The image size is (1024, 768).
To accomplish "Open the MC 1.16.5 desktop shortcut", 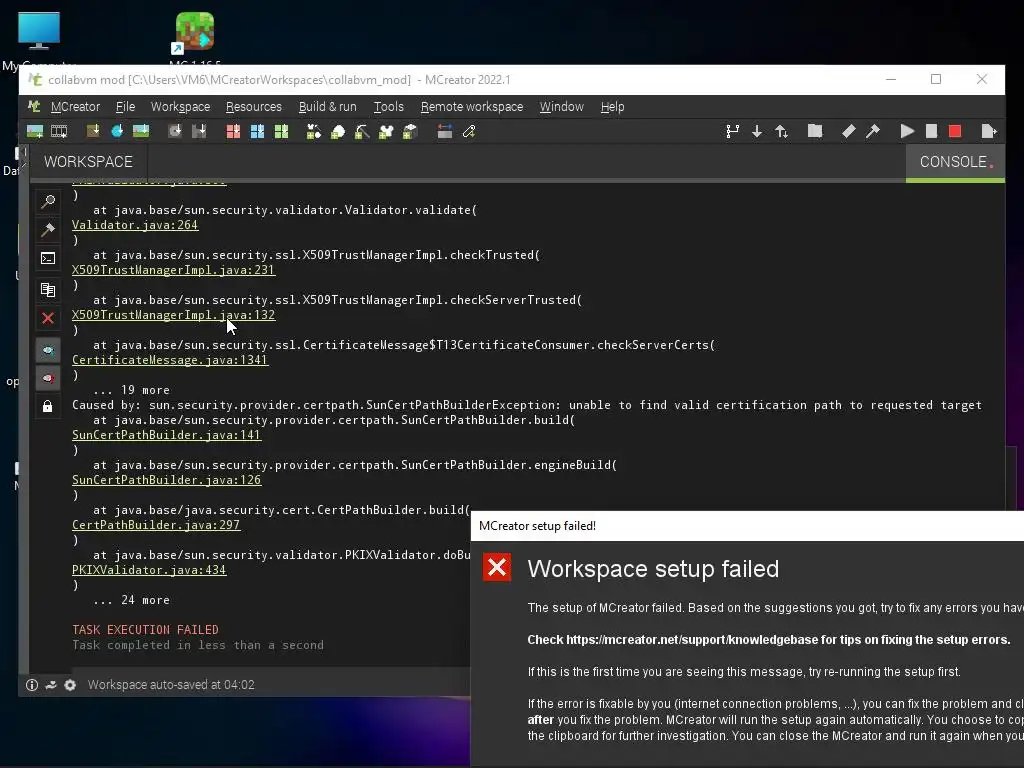I will tap(195, 36).
